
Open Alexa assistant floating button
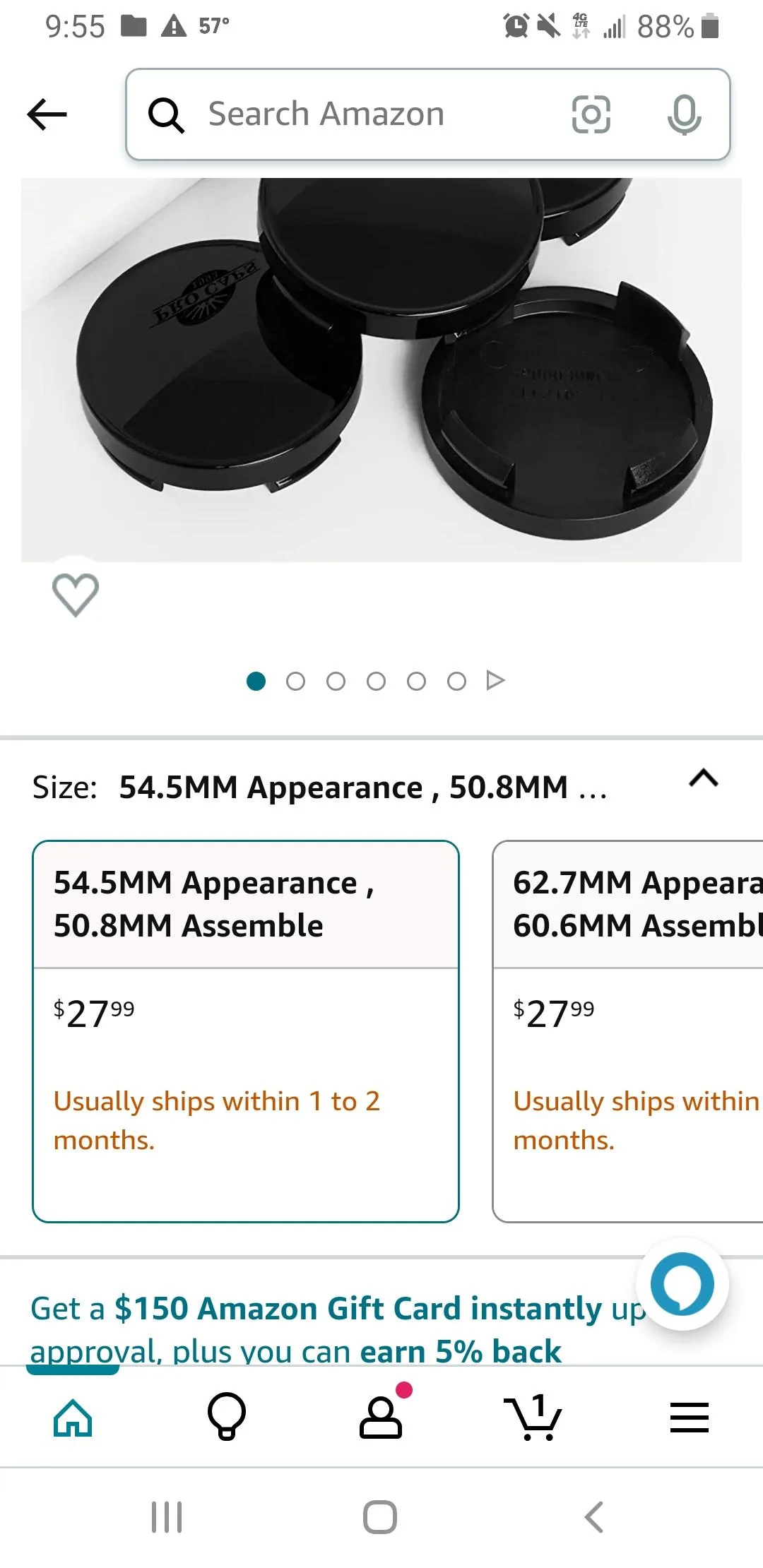pyautogui.click(x=682, y=1284)
